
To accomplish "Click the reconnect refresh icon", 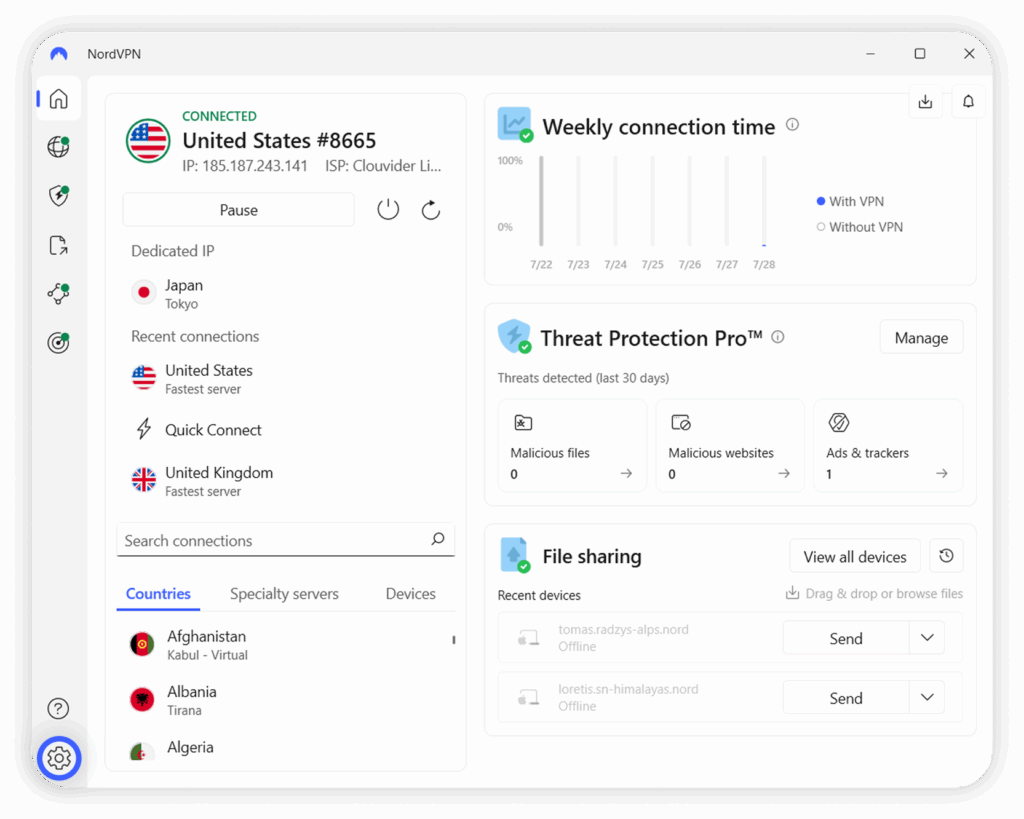I will pyautogui.click(x=431, y=210).
